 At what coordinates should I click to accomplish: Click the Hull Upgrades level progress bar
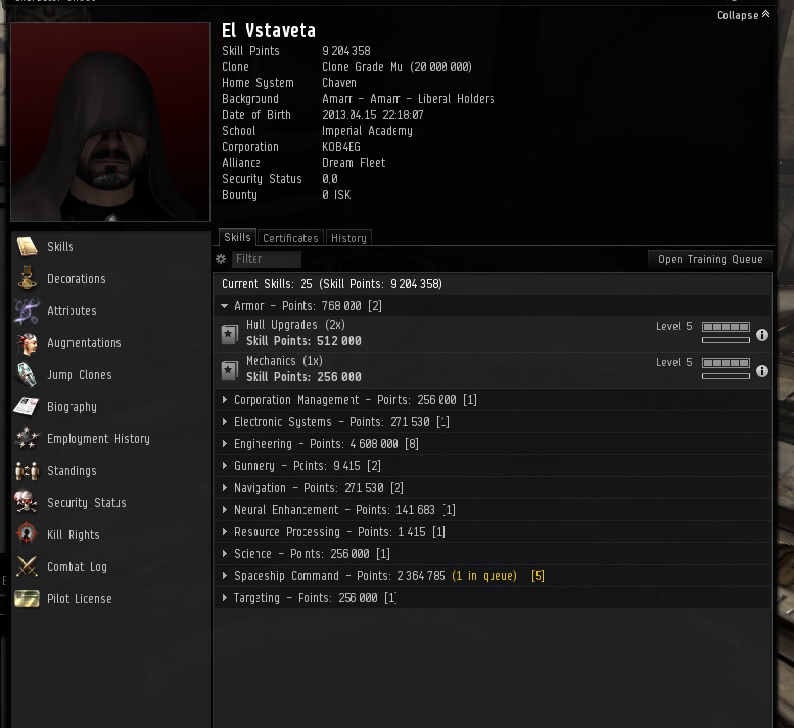(x=726, y=327)
